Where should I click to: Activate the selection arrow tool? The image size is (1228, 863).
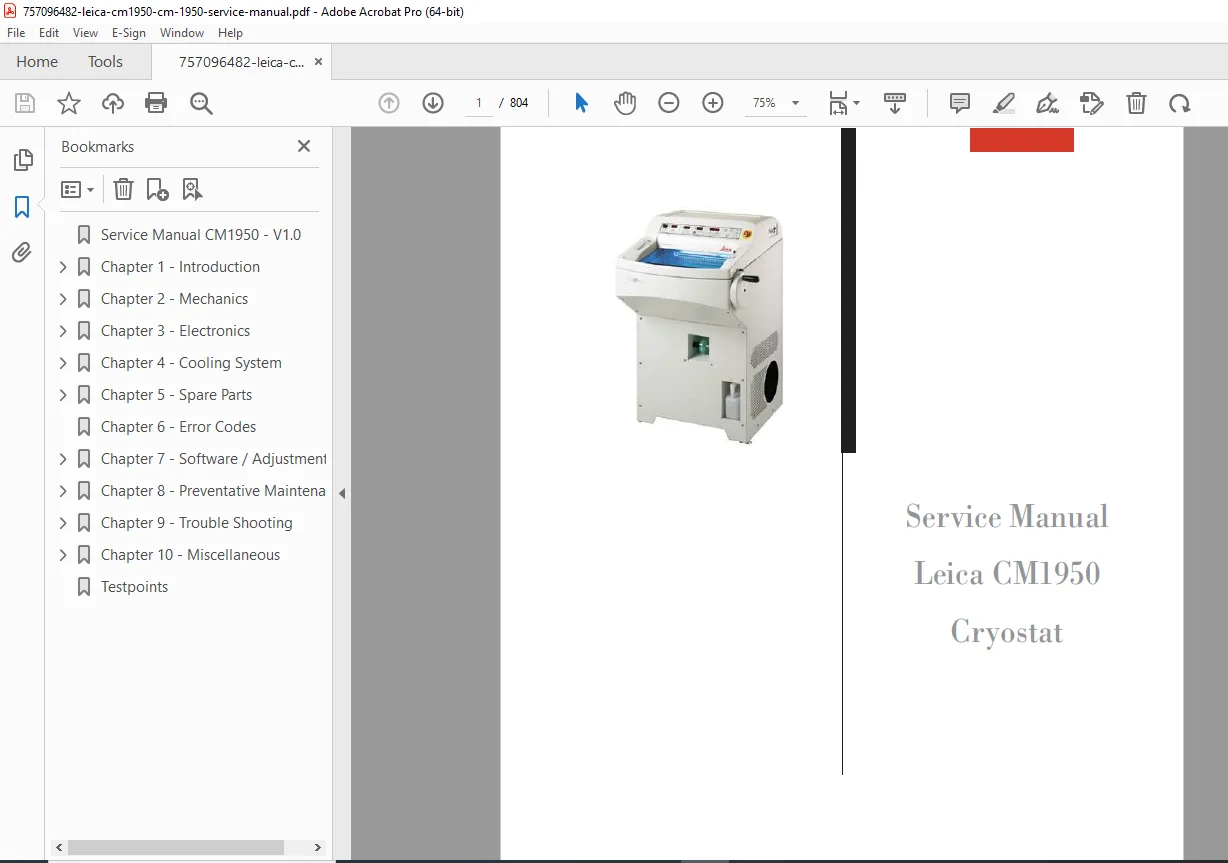tap(581, 103)
